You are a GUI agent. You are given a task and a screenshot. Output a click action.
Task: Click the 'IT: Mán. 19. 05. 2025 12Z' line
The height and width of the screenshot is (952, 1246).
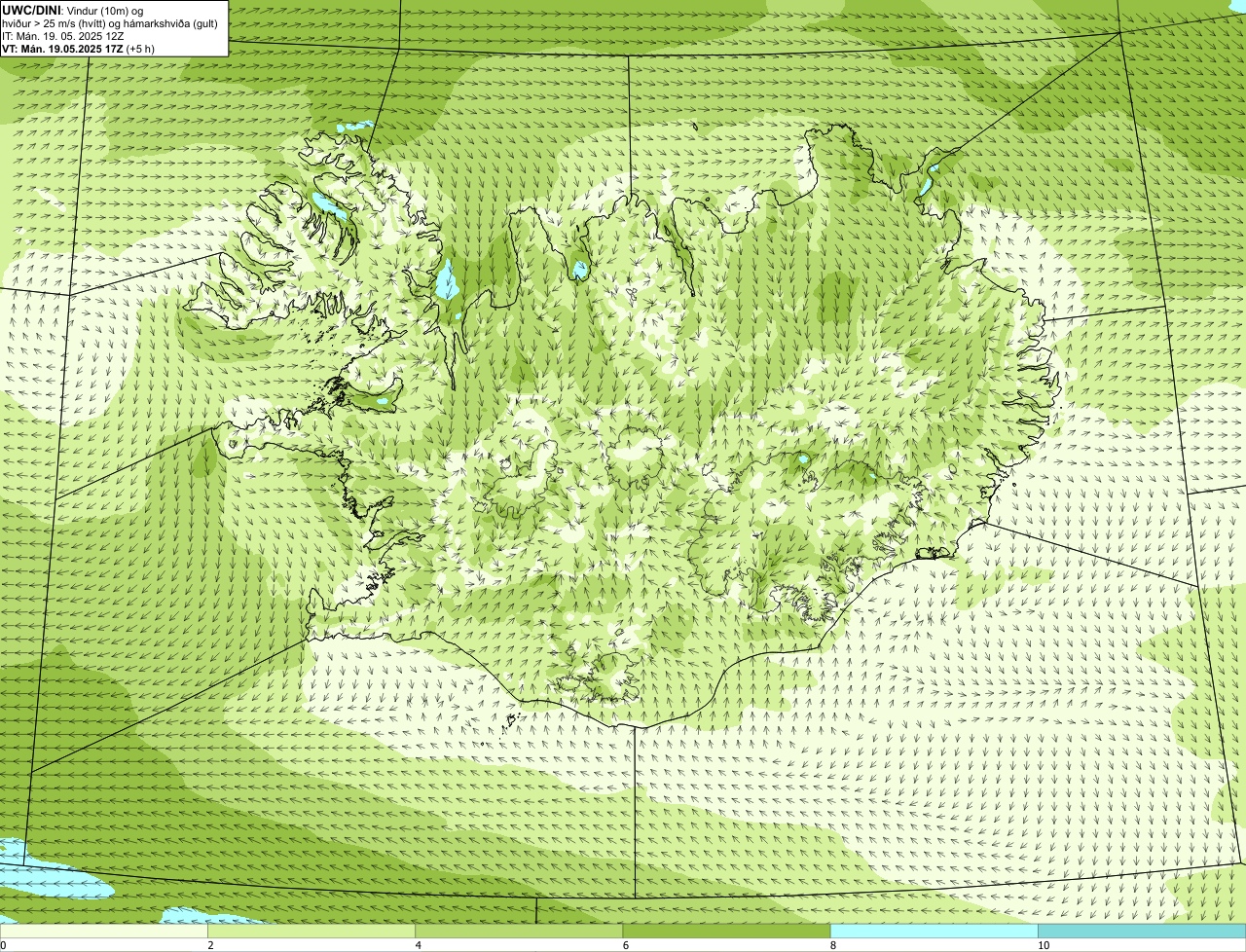tap(63, 35)
